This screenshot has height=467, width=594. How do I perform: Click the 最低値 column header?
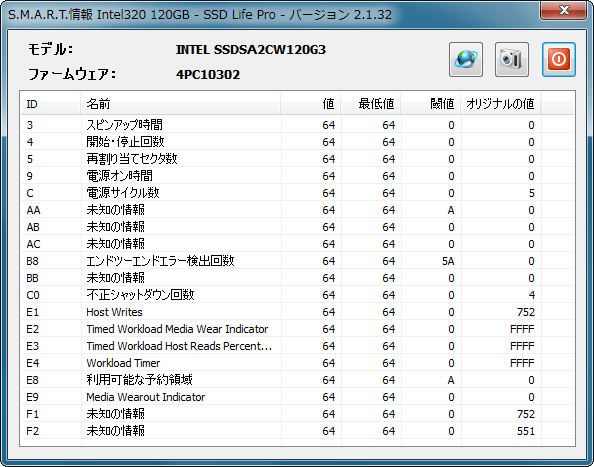pos(371,103)
